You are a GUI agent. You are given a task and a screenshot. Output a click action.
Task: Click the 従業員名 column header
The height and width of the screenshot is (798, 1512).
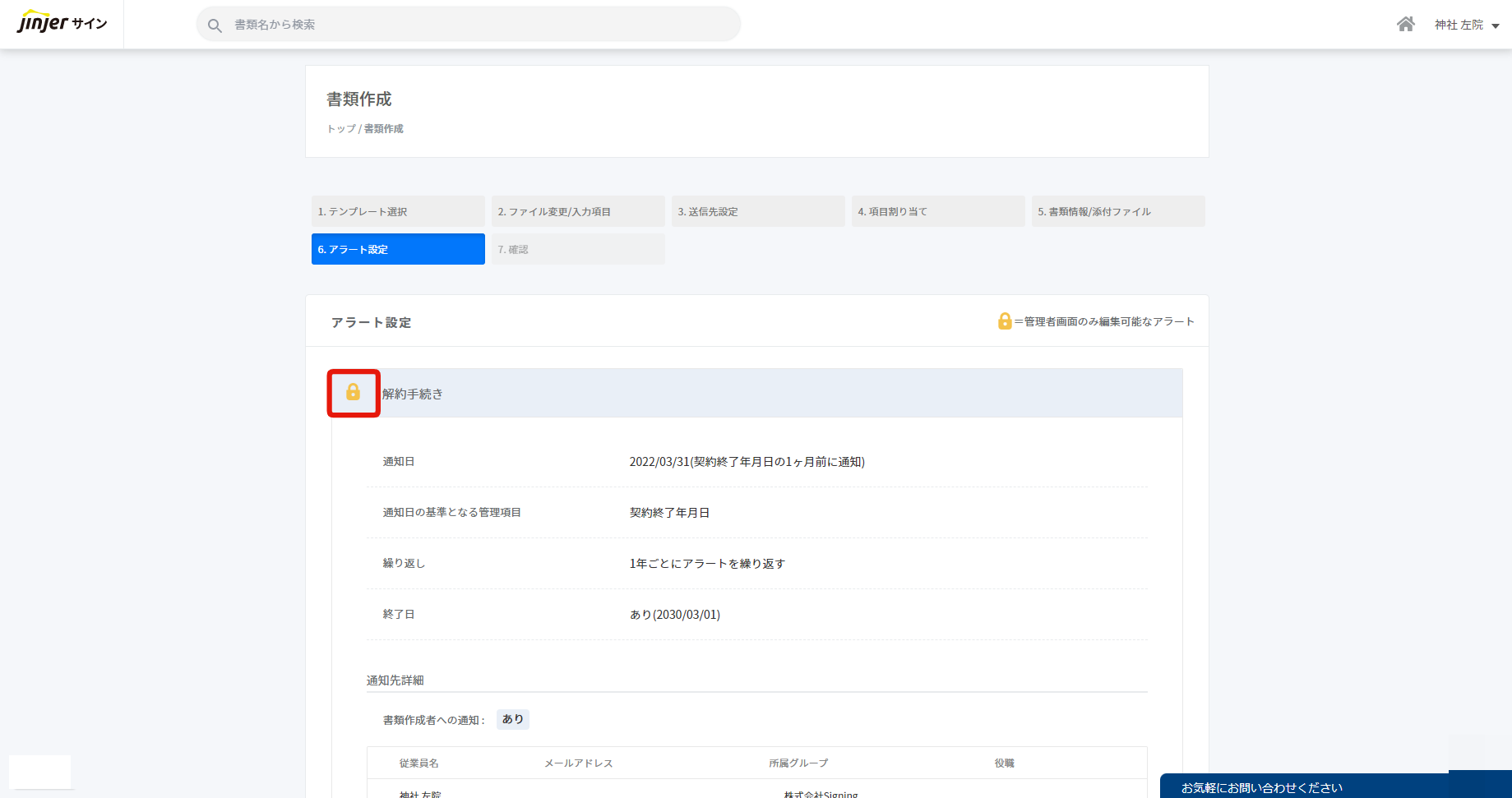click(418, 763)
